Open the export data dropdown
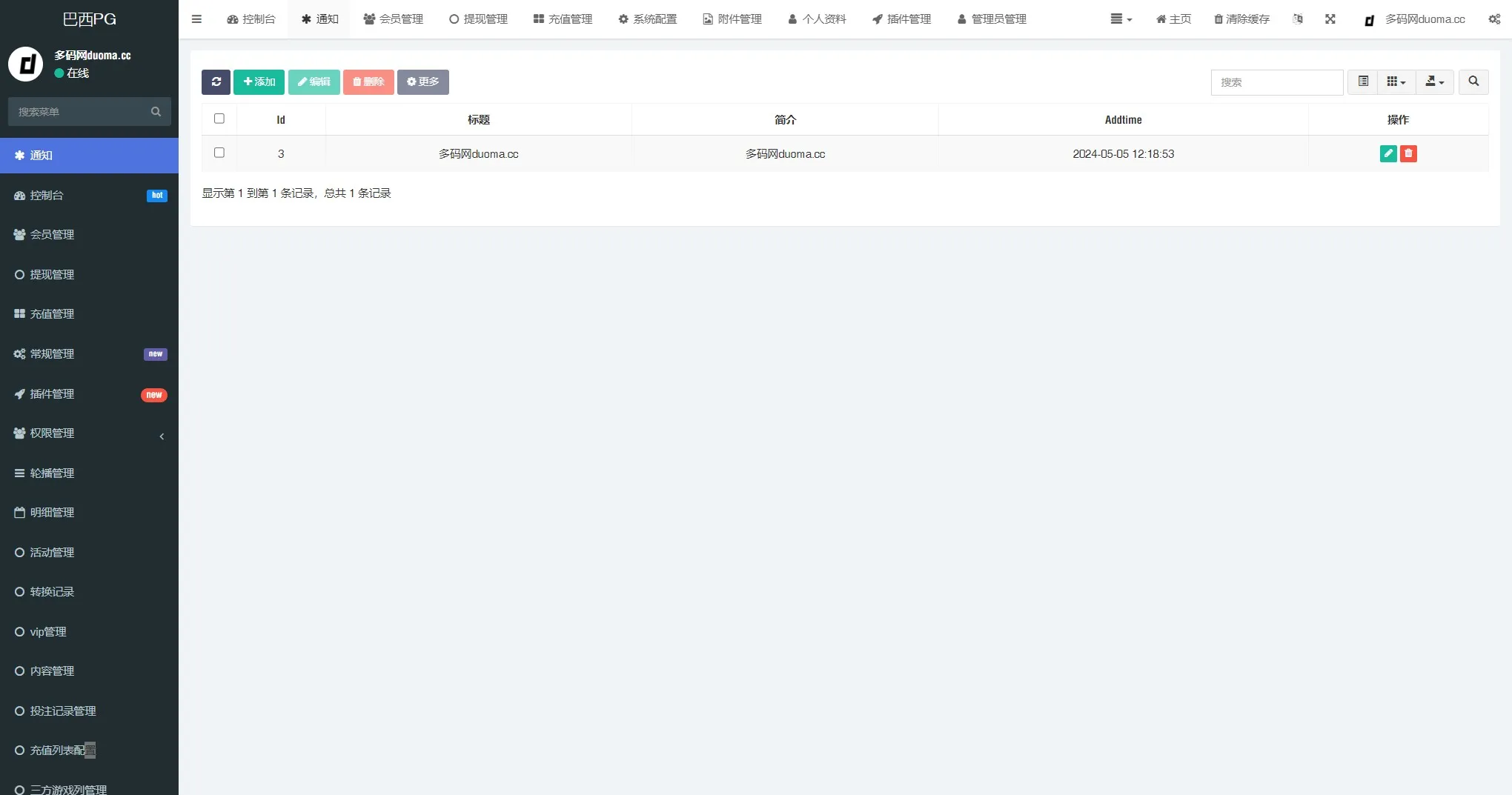The image size is (1512, 795). point(1435,82)
